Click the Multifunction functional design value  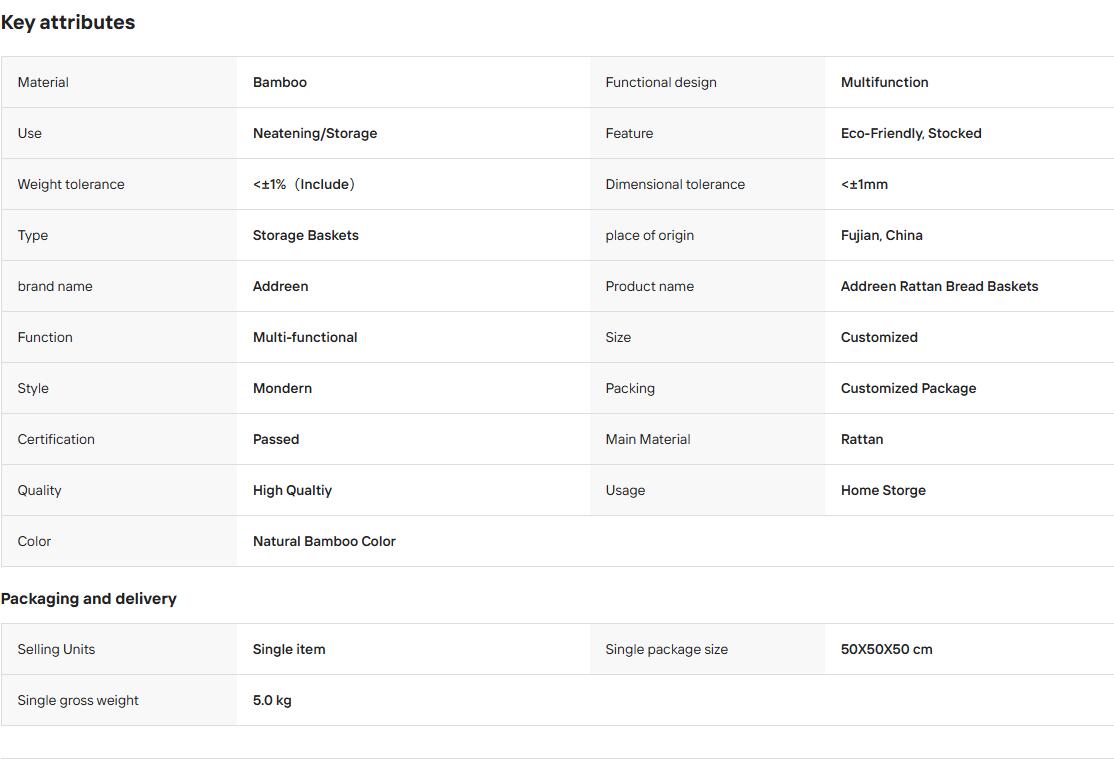pyautogui.click(x=885, y=82)
